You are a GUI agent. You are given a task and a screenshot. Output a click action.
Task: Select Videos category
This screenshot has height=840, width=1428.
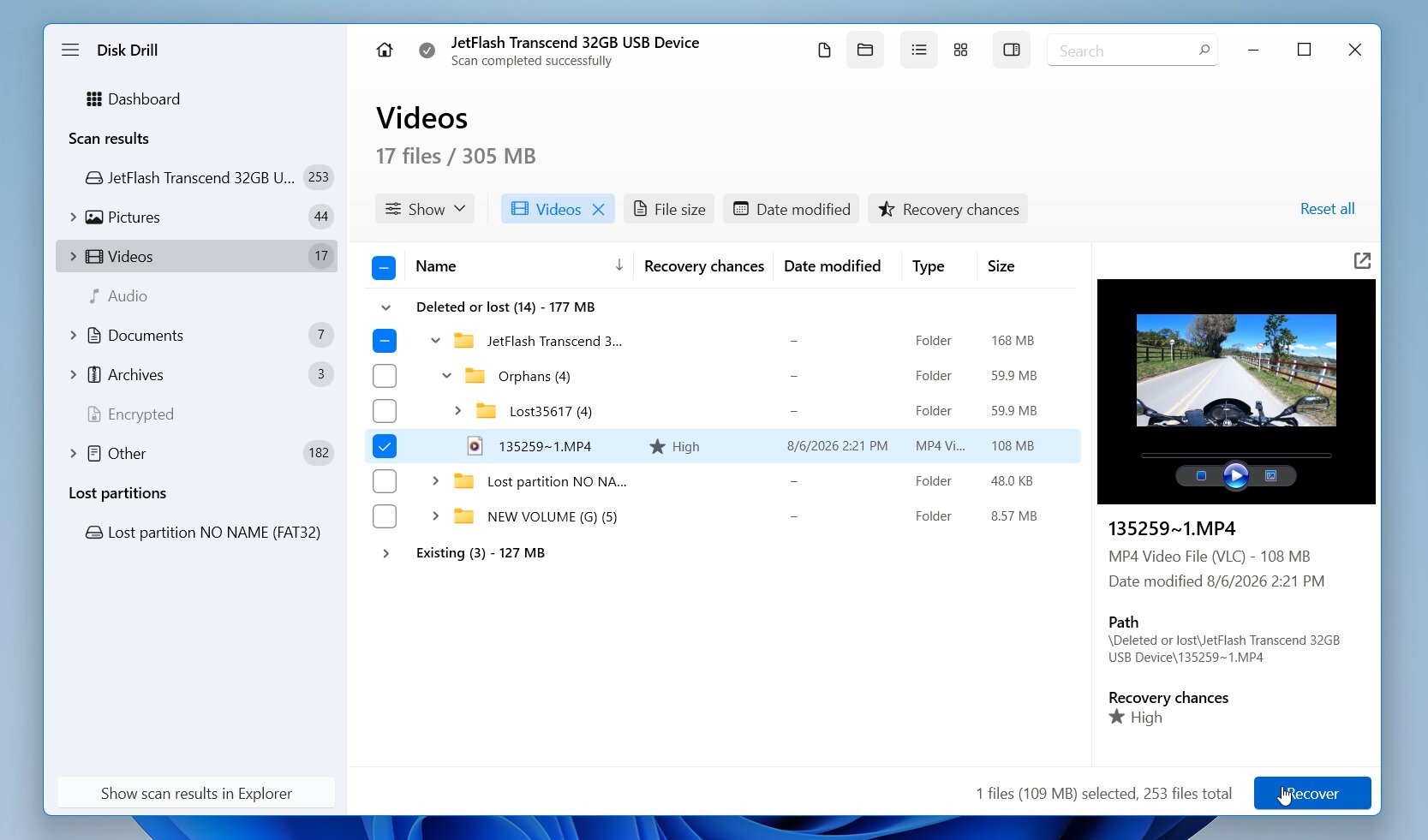(196, 256)
